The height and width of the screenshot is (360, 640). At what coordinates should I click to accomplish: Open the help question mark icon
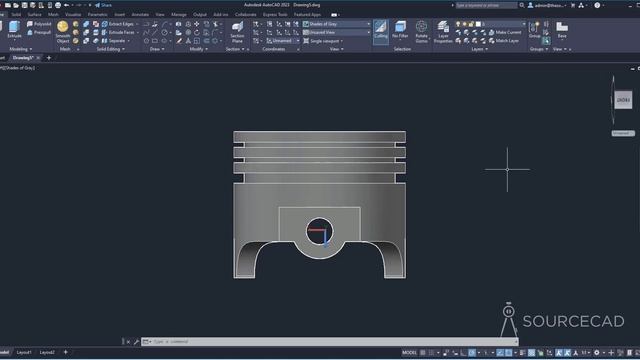[597, 5]
